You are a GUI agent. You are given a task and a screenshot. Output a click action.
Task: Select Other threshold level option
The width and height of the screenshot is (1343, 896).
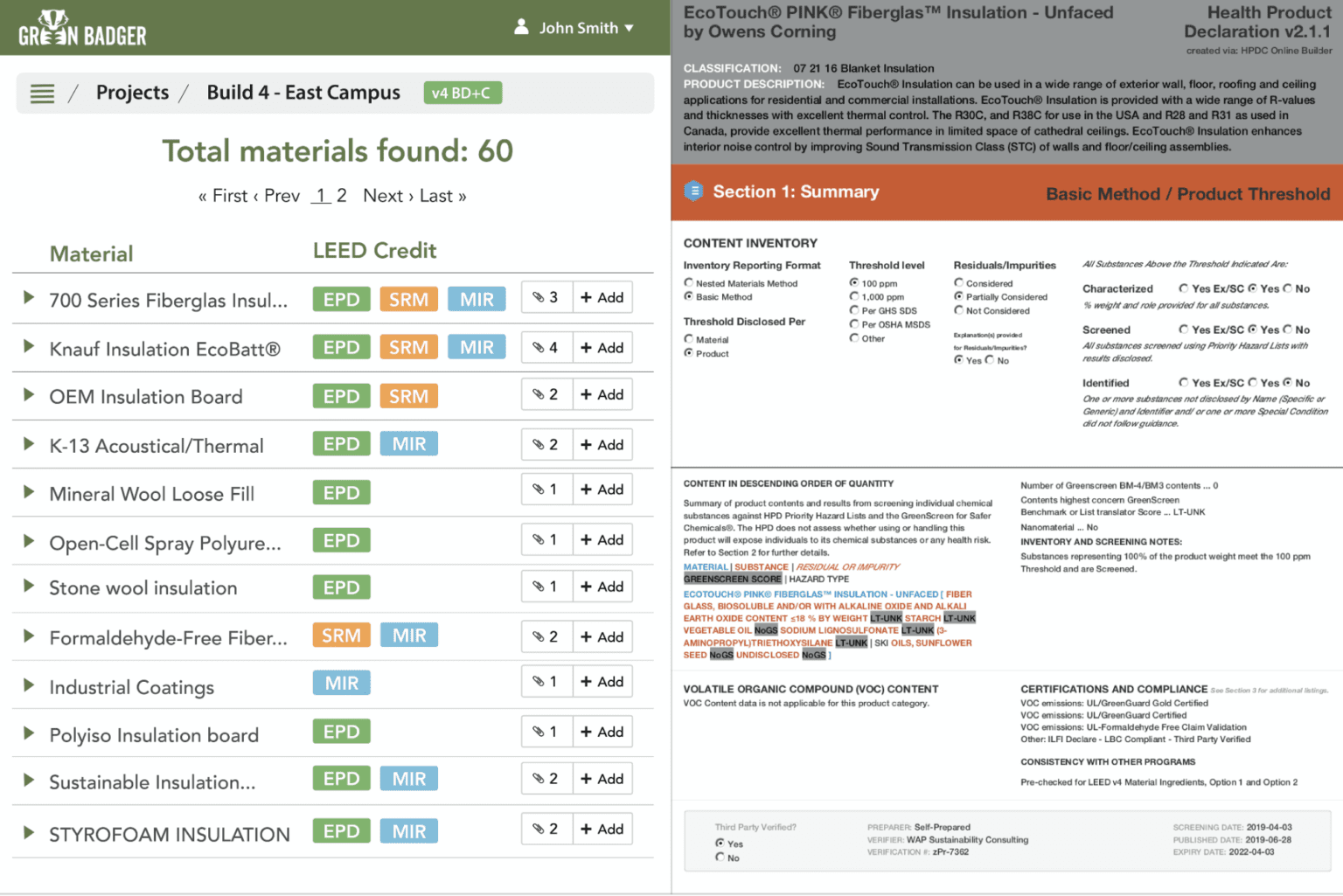click(x=854, y=338)
